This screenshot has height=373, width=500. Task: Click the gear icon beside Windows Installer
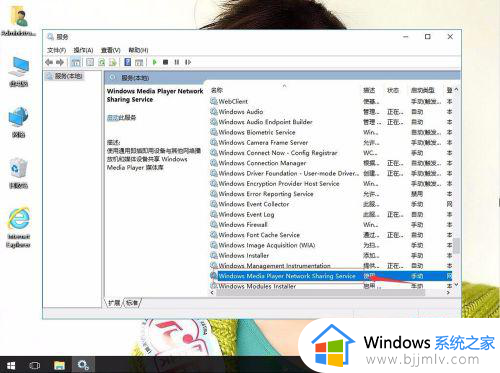pos(214,255)
